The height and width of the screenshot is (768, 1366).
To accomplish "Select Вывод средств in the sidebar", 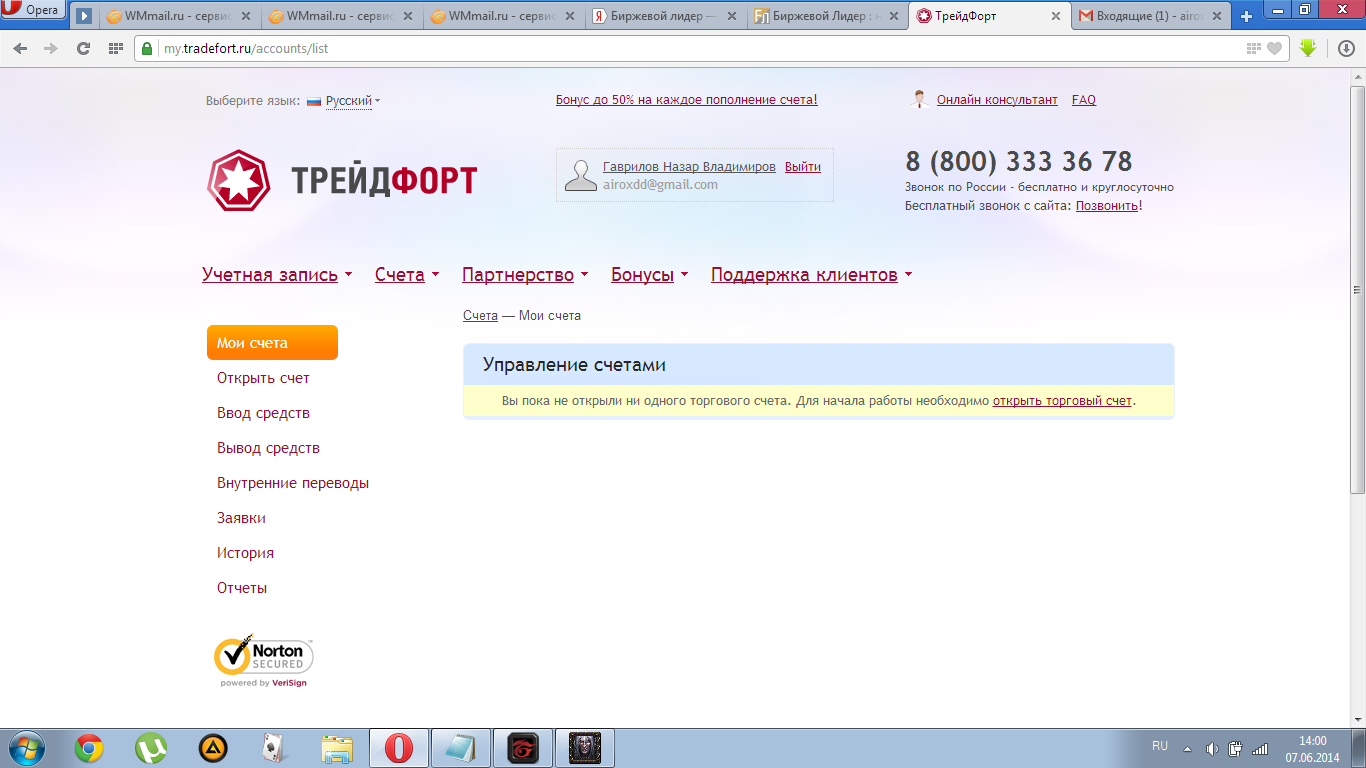I will (x=268, y=448).
